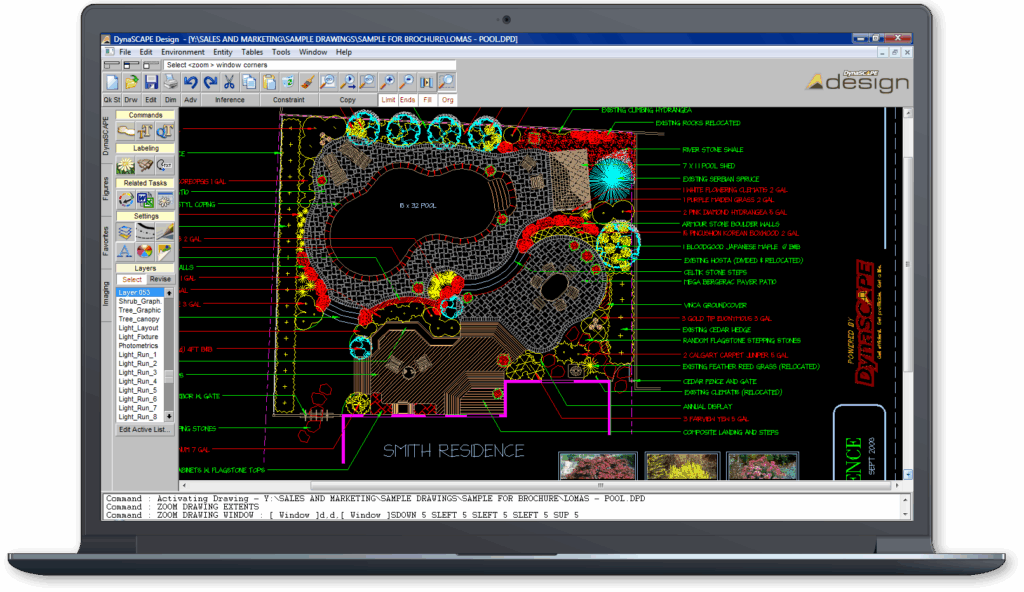Create a new drawing with the blank page icon
This screenshot has width=1024, height=592.
click(112, 82)
